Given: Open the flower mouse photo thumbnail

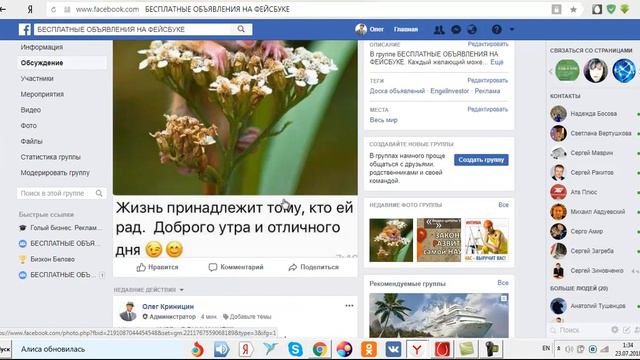Looking at the screenshot, I should click(391, 240).
